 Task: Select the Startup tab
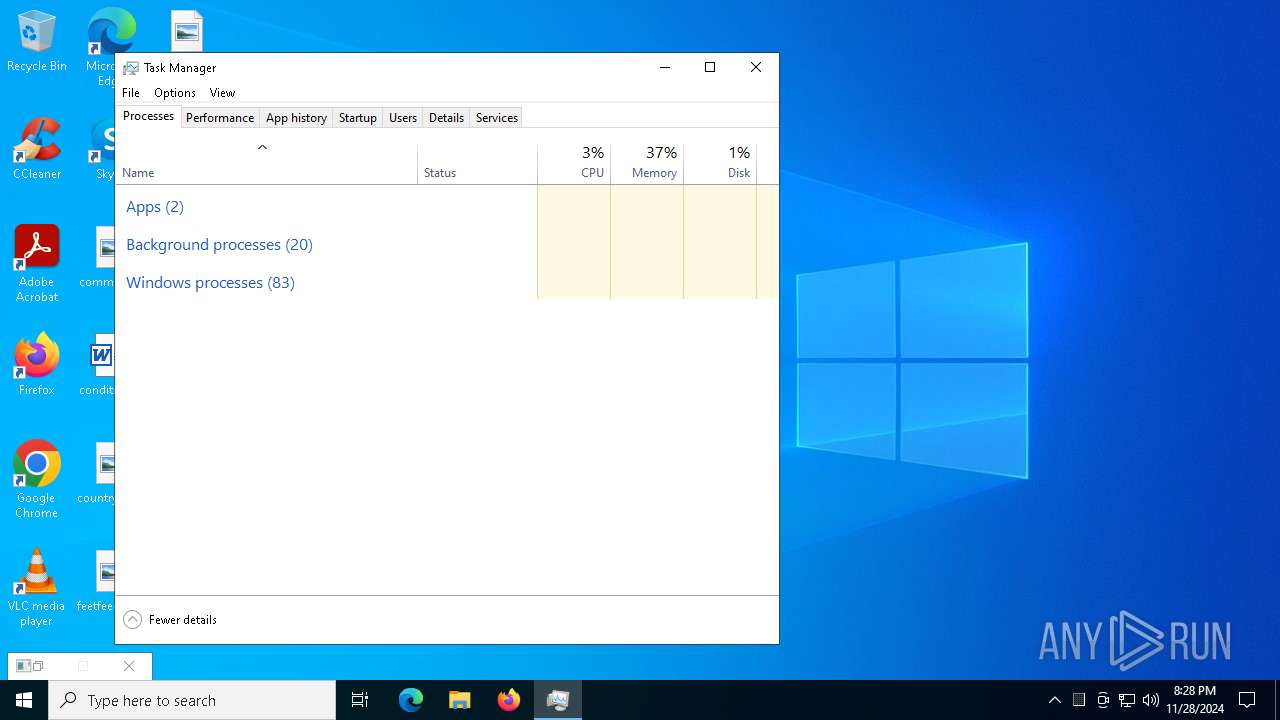(357, 118)
